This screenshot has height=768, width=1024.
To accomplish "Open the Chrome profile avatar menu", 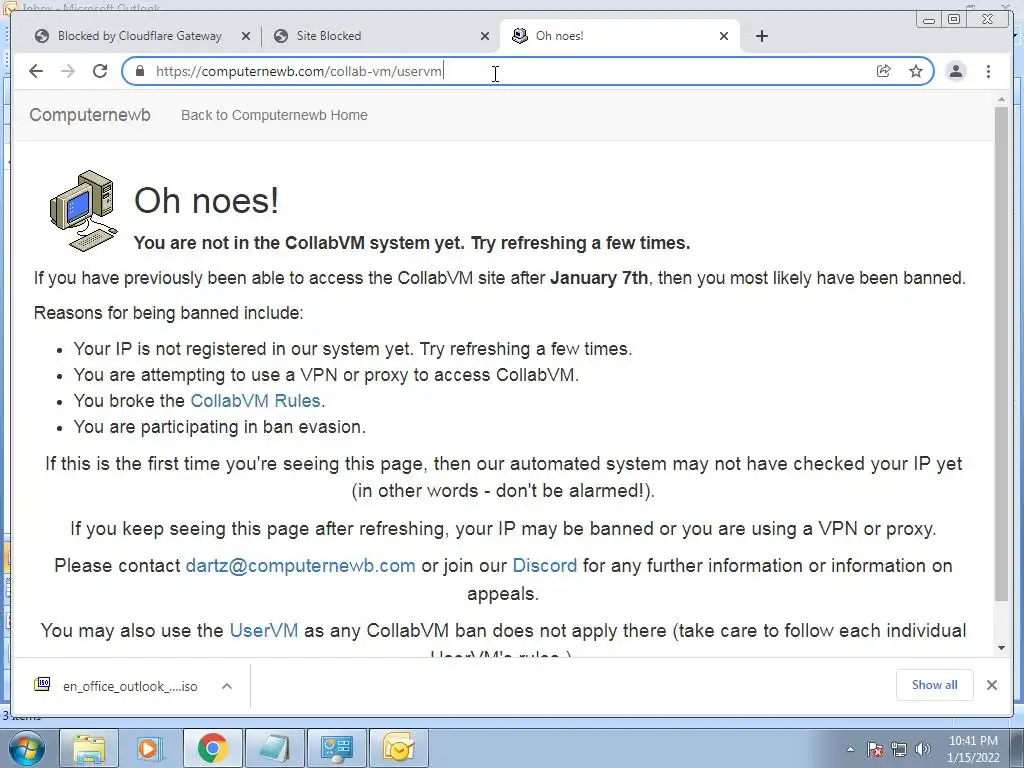I will (955, 71).
